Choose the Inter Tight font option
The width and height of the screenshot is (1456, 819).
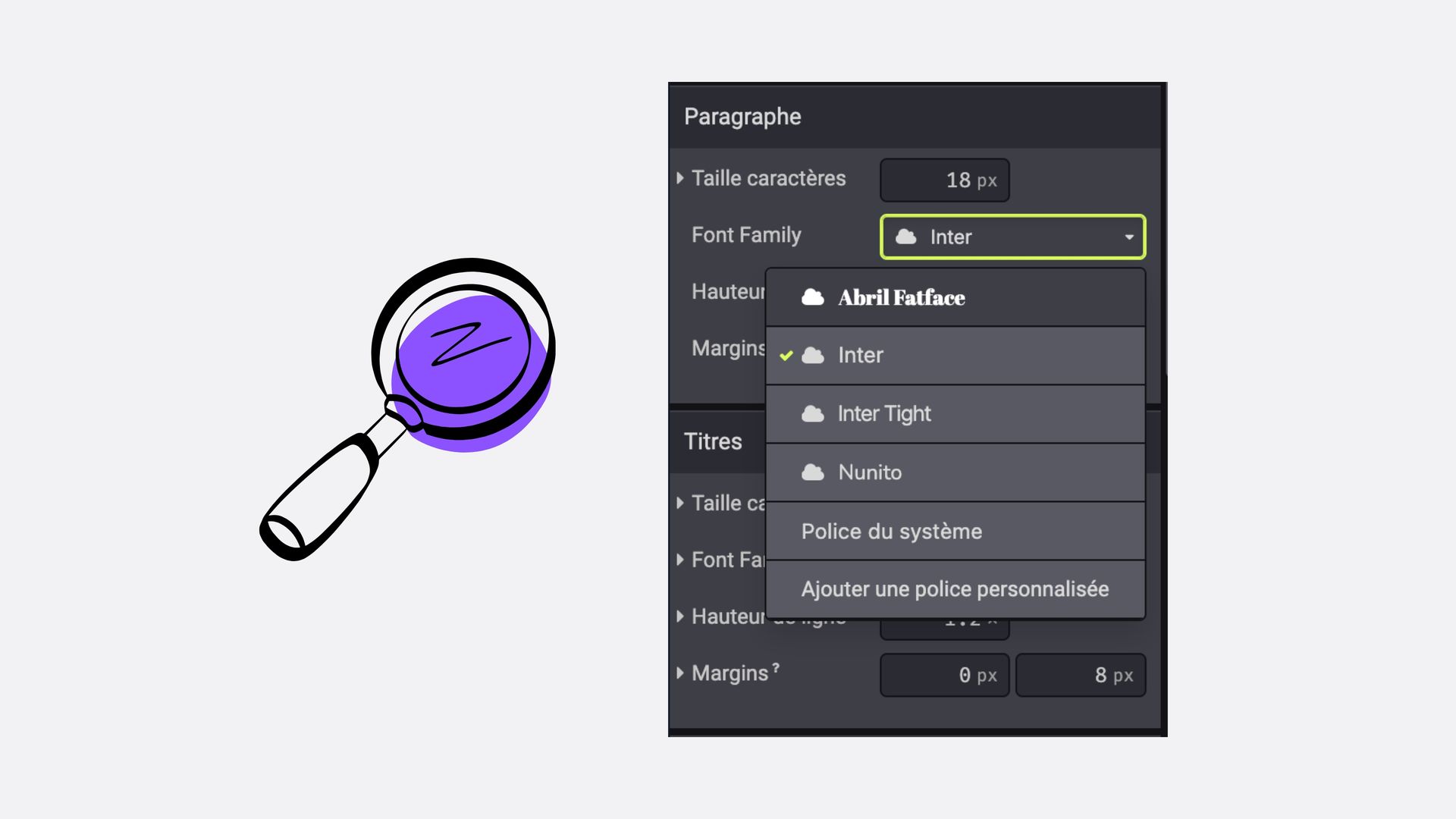click(884, 414)
